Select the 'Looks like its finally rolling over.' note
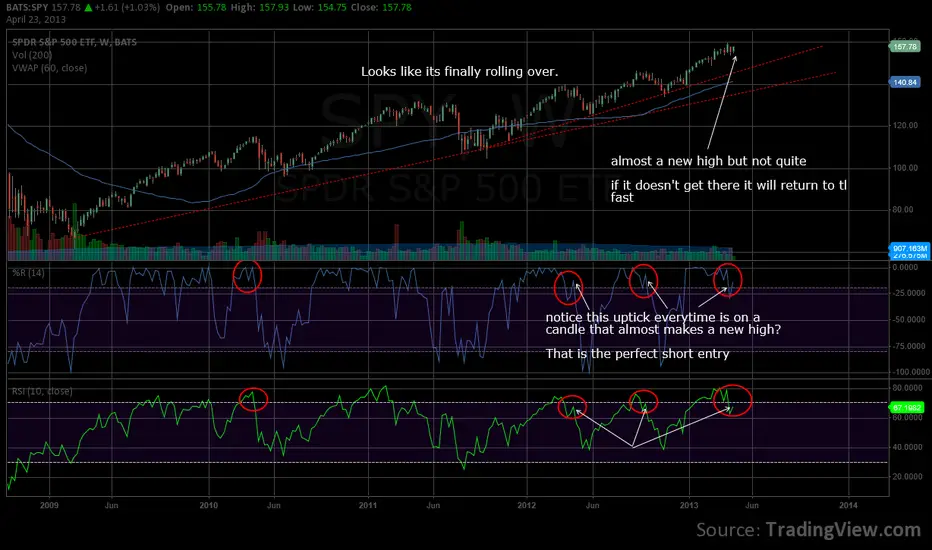932x550 pixels. (x=459, y=72)
